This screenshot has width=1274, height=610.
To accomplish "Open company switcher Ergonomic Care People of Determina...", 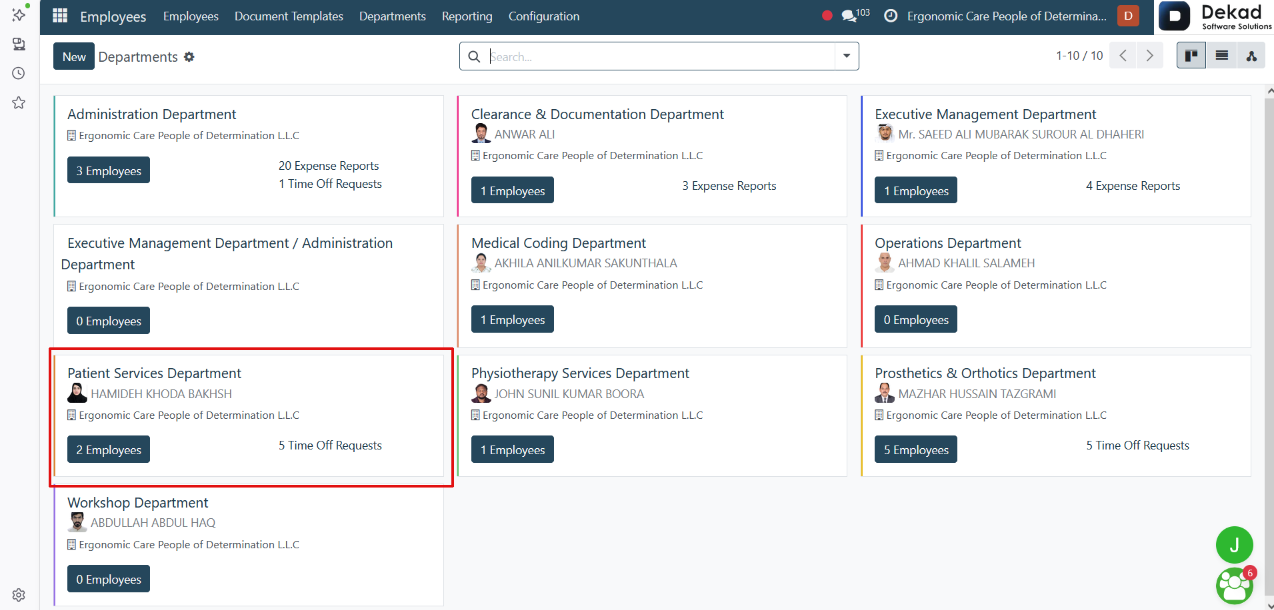I will 1007,16.
